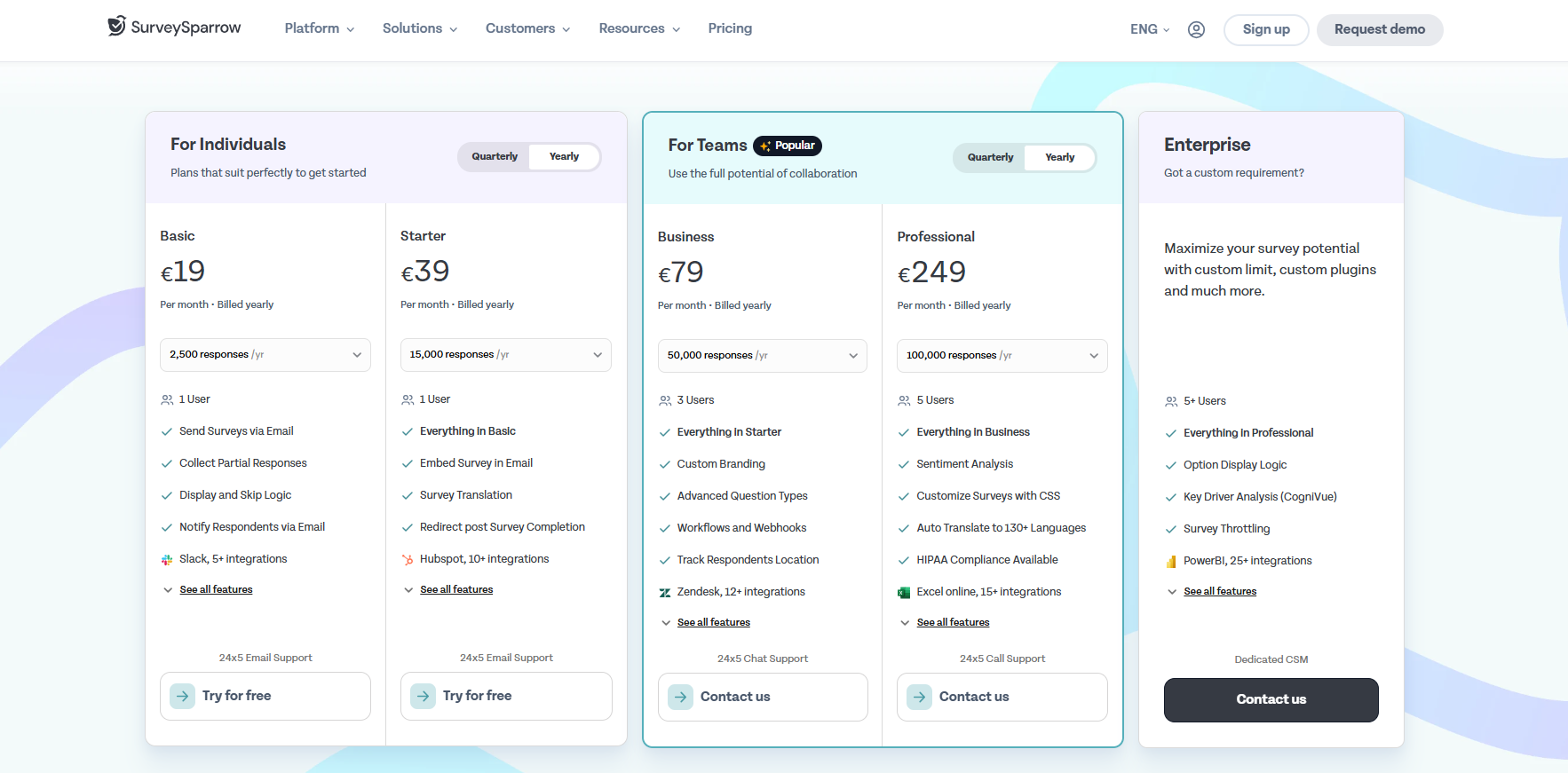Select Yearly billing under For Teams
This screenshot has width=1568, height=773.
point(1059,158)
